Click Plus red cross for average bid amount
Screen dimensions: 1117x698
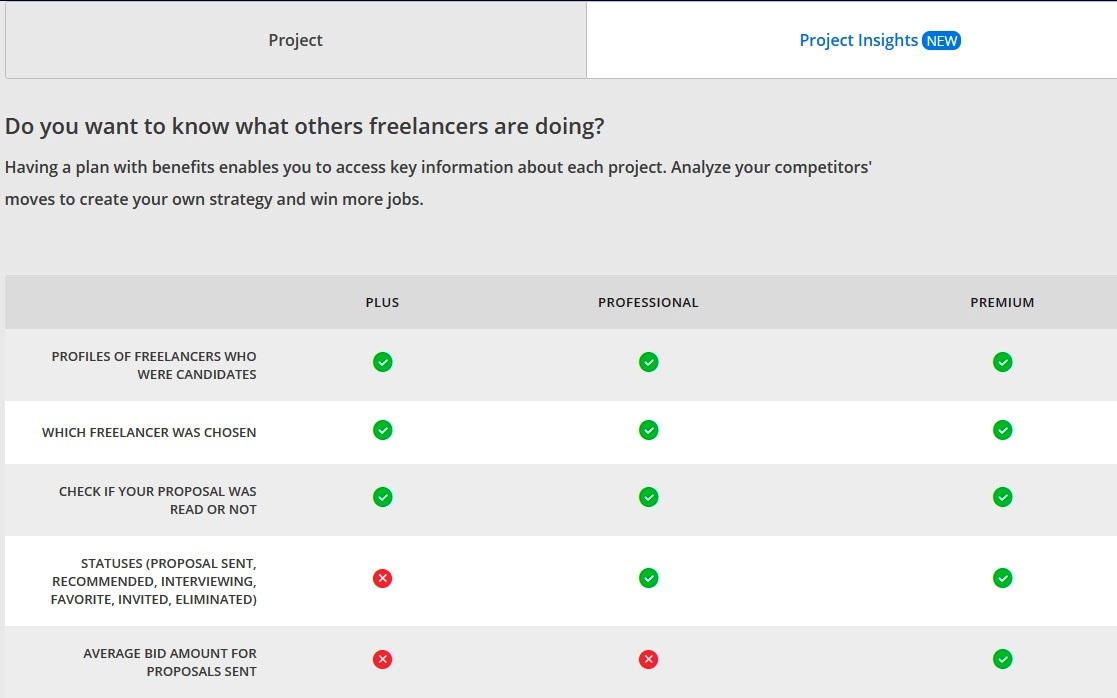pos(382,659)
